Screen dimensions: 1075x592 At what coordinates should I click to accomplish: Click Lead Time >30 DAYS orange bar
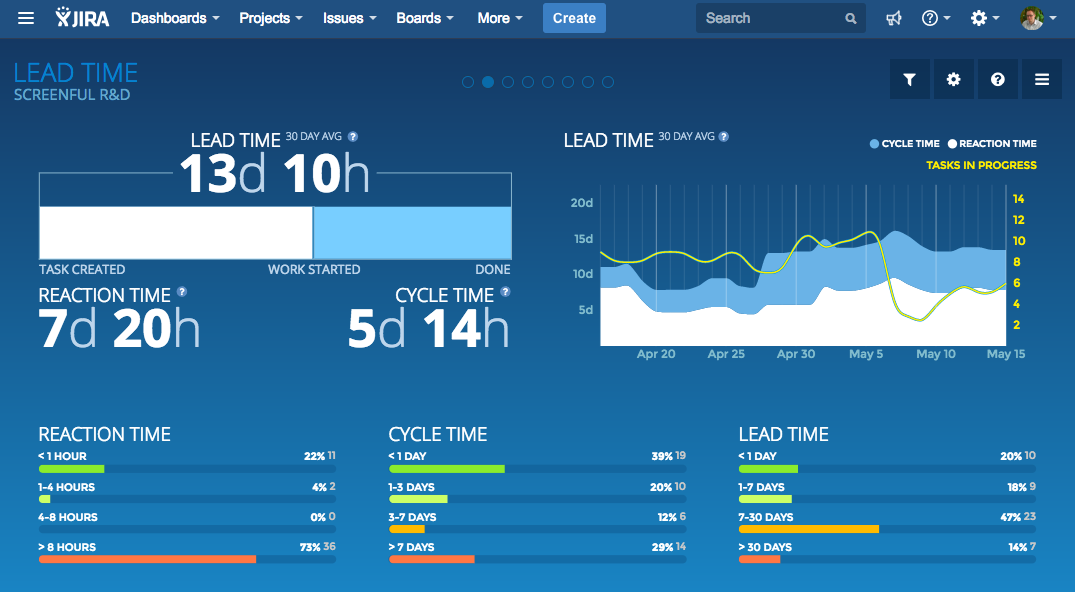[760, 559]
